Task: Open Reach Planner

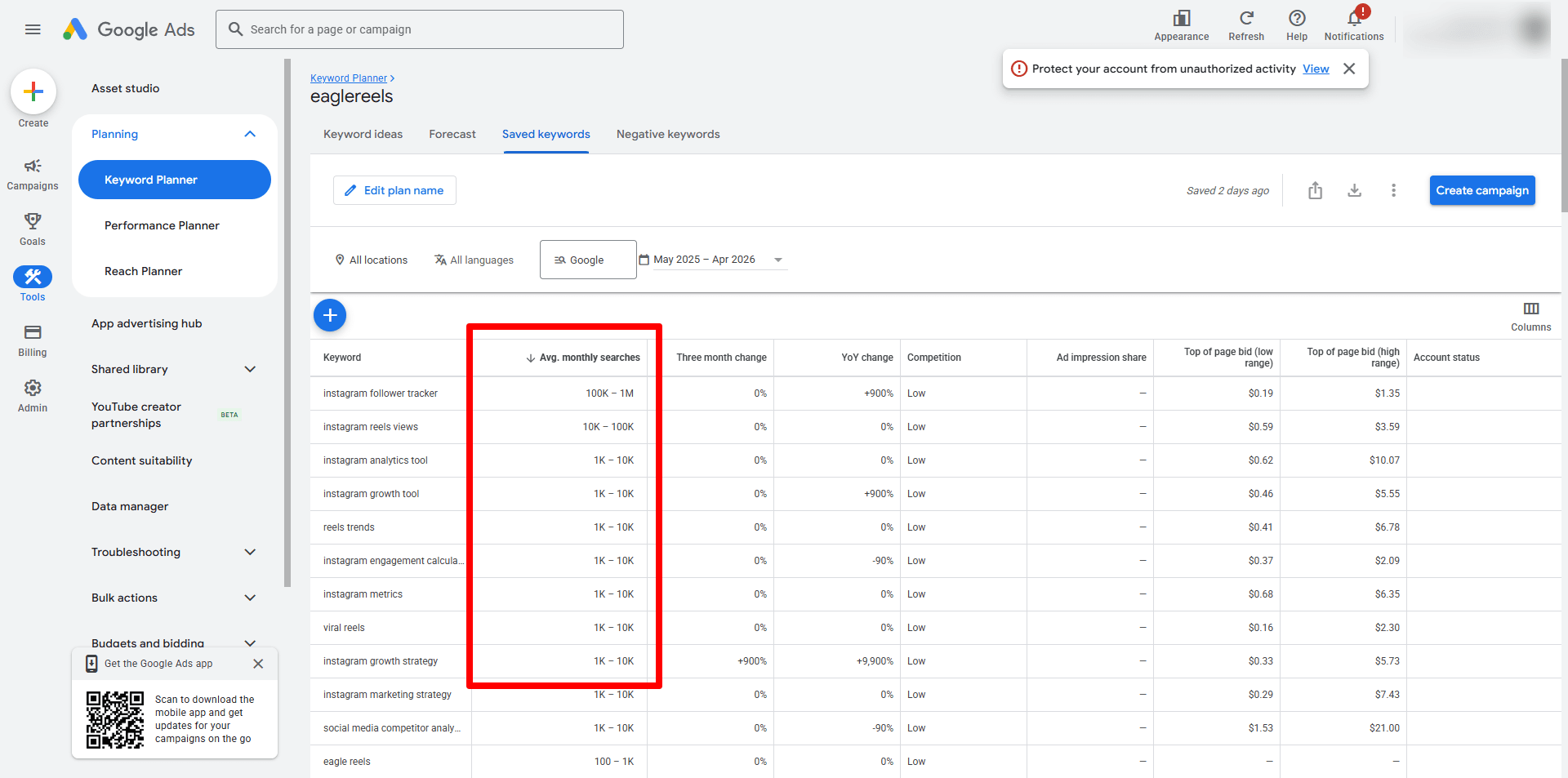Action: pyautogui.click(x=143, y=271)
